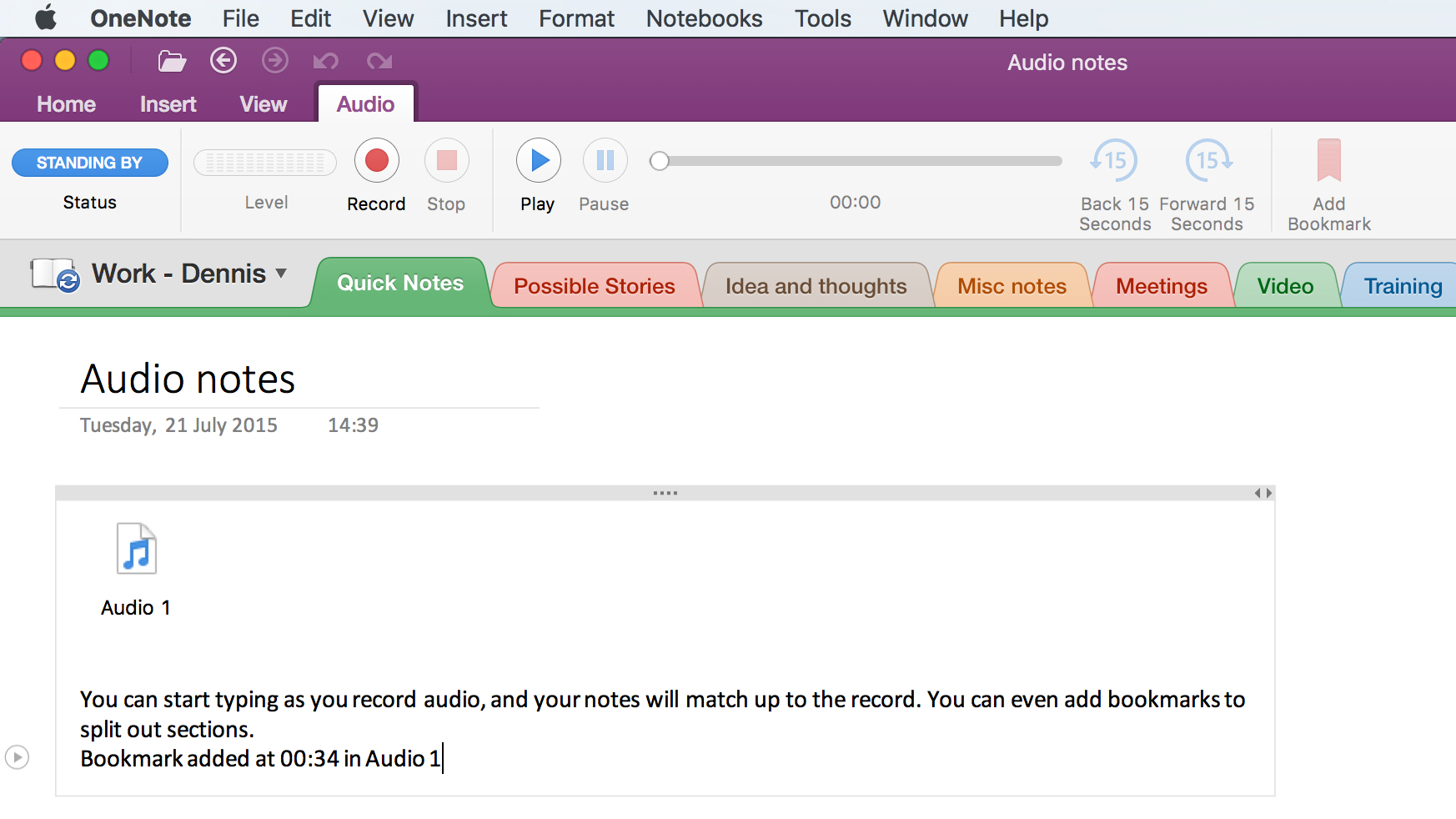Expand the note container options via dots handle

665,492
